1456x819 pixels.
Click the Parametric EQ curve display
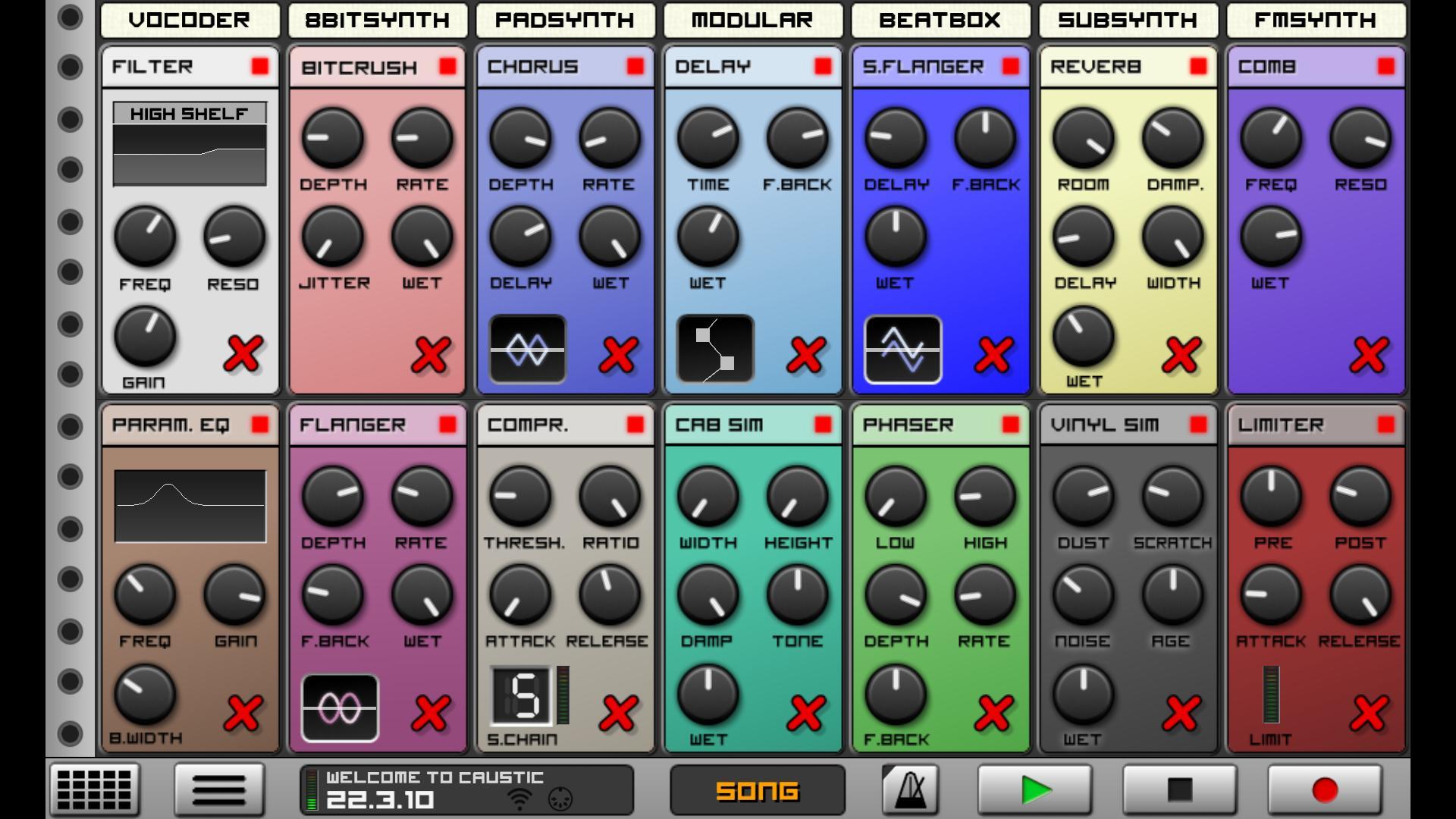pos(190,507)
